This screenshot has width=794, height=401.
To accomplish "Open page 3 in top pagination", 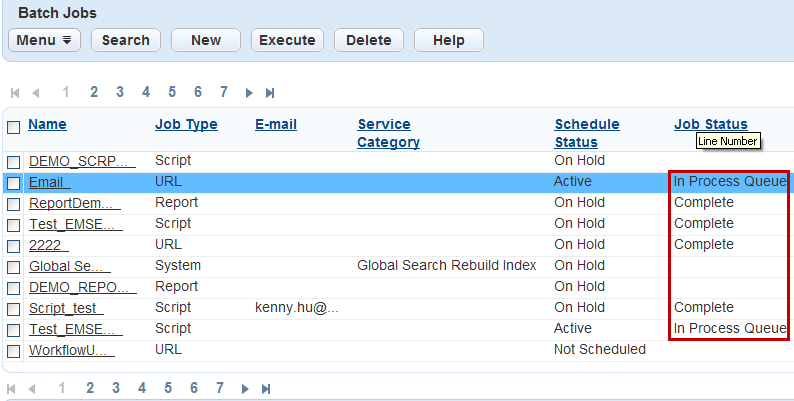I will (120, 92).
